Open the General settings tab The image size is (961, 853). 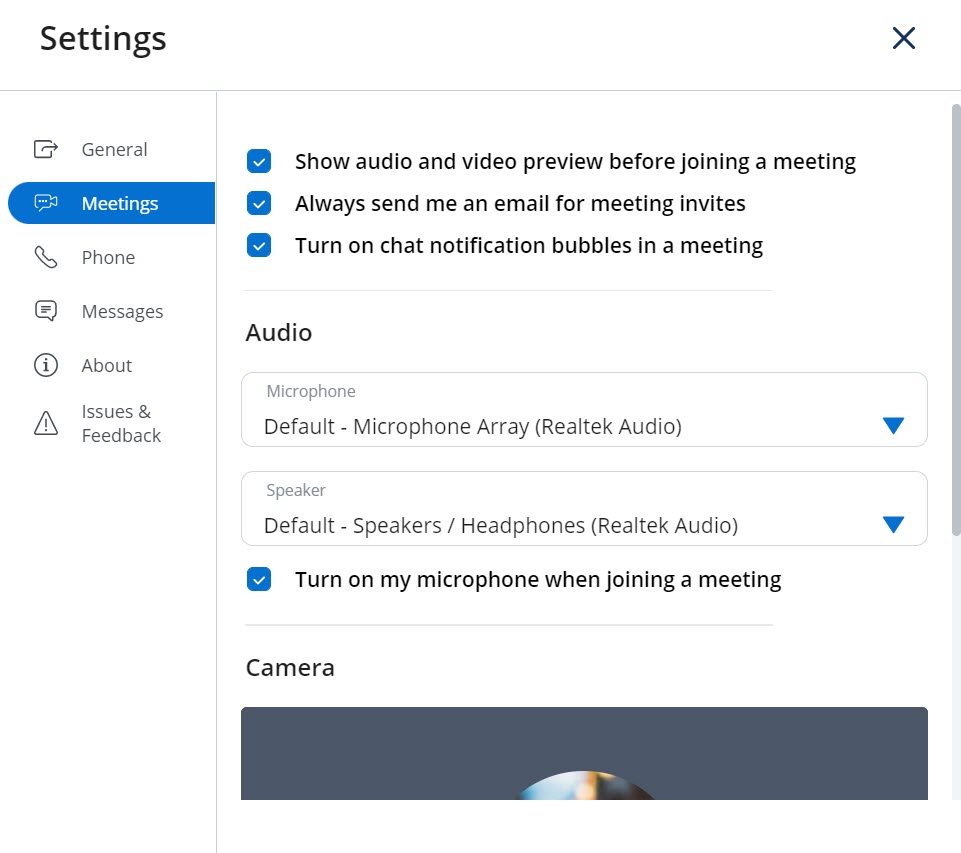112,149
